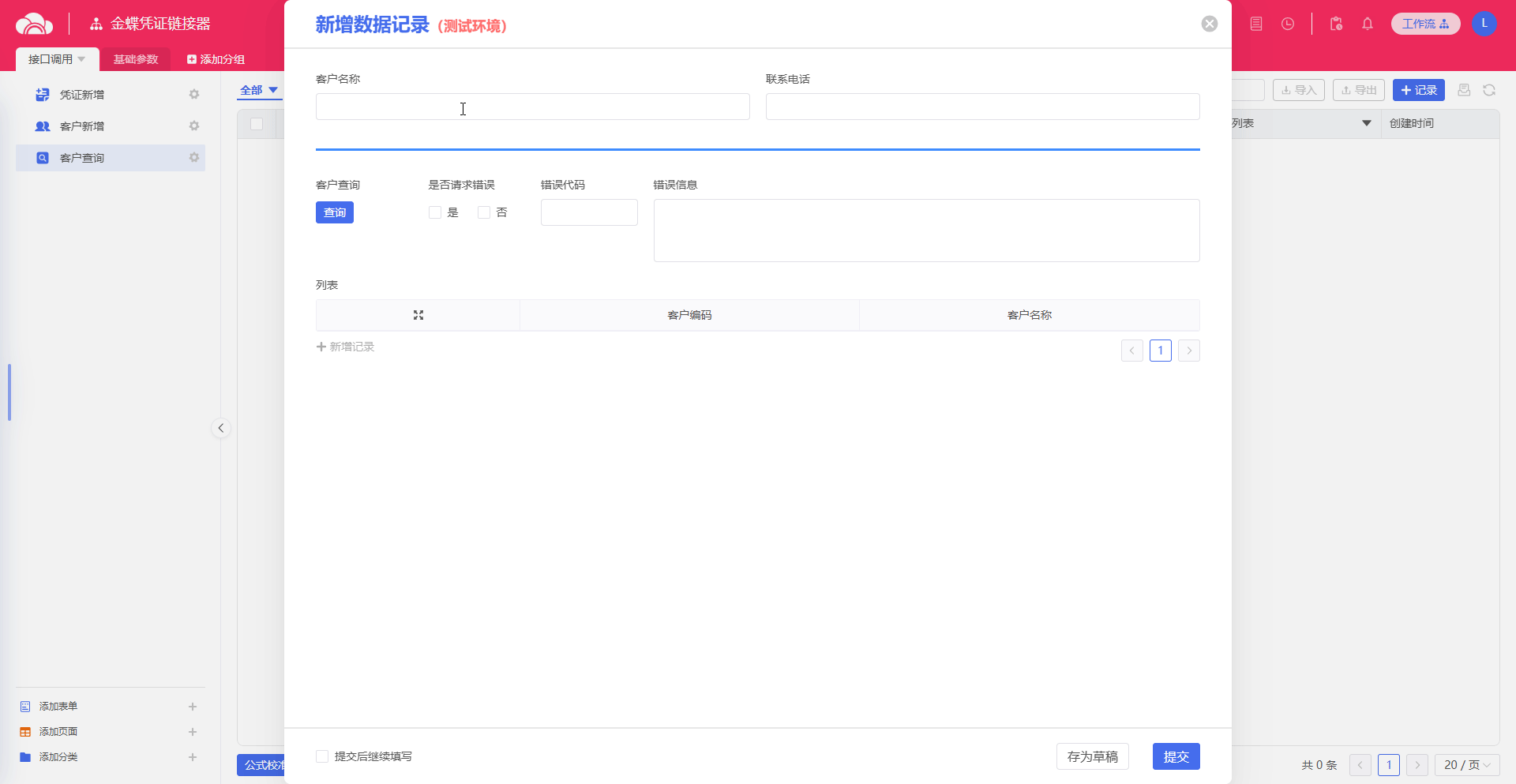Go to next page in background pagination

point(1417,765)
